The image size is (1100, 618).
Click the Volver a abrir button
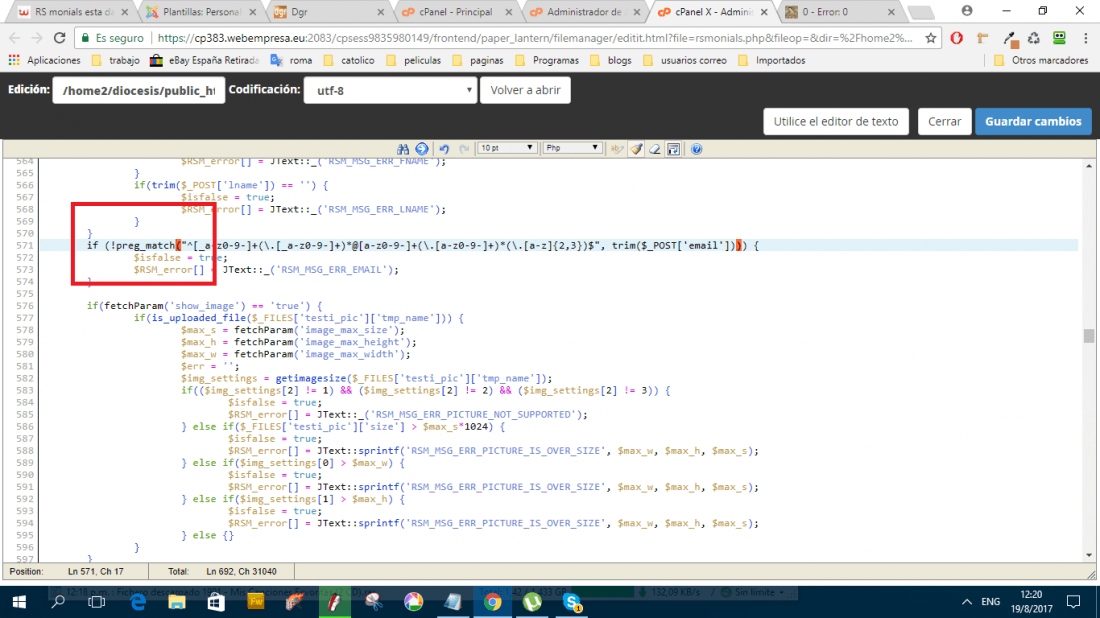click(525, 90)
